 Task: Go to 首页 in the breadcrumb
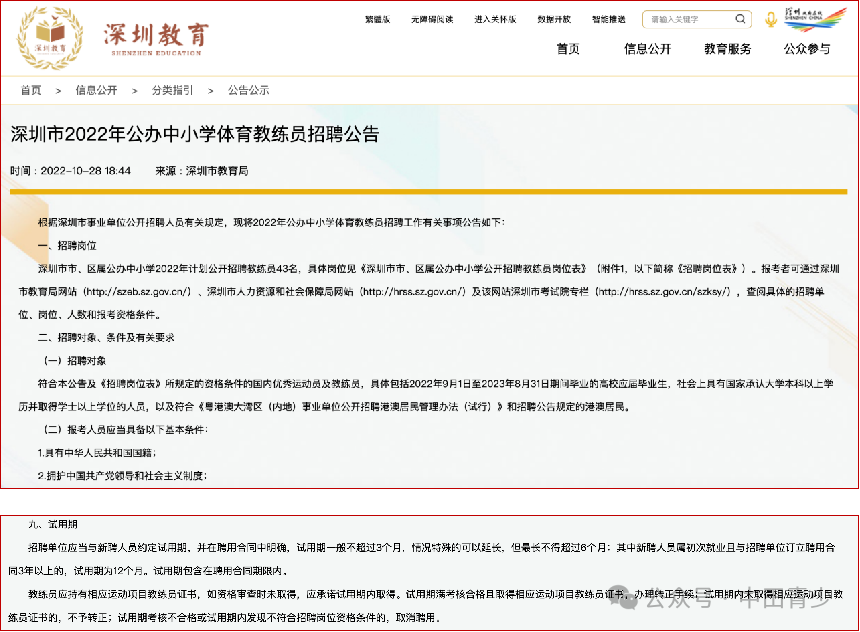[31, 90]
